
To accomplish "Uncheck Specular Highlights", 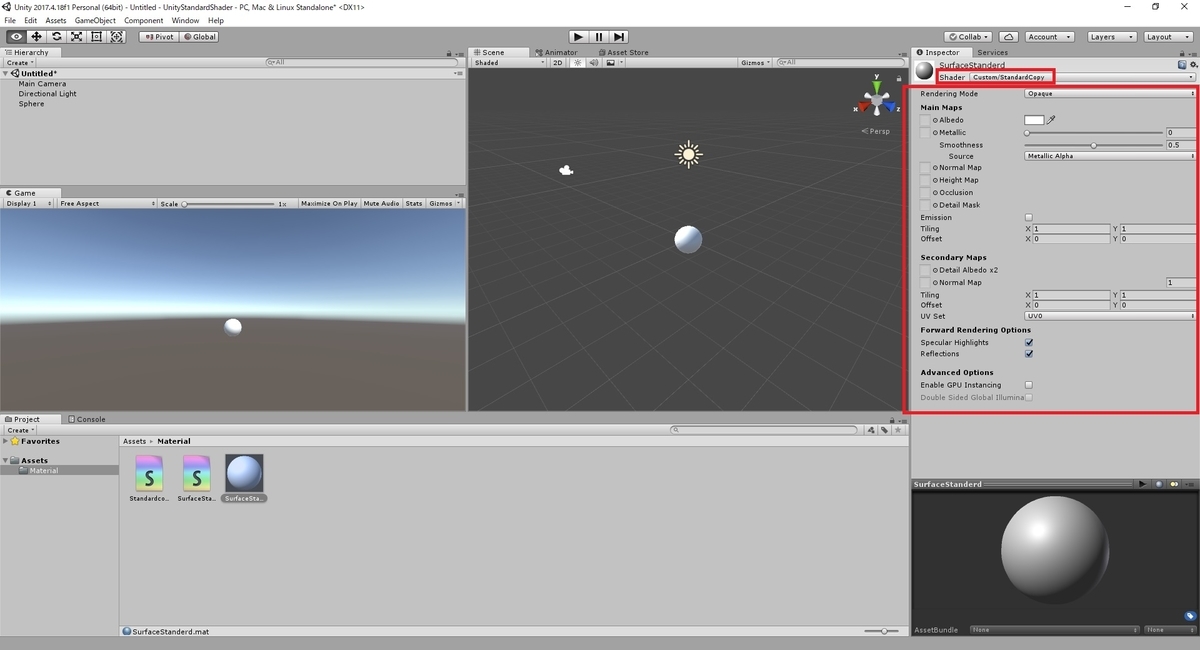I will (1029, 342).
